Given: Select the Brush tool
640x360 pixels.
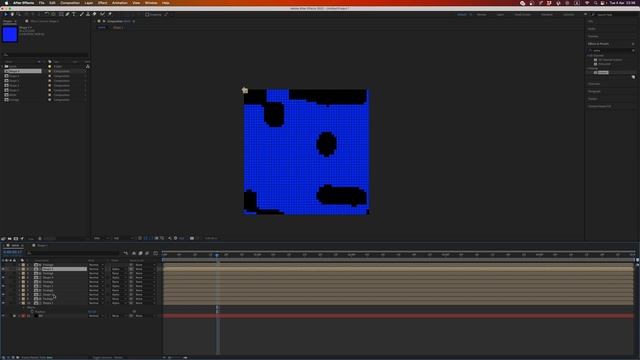Looking at the screenshot, I should pos(81,14).
